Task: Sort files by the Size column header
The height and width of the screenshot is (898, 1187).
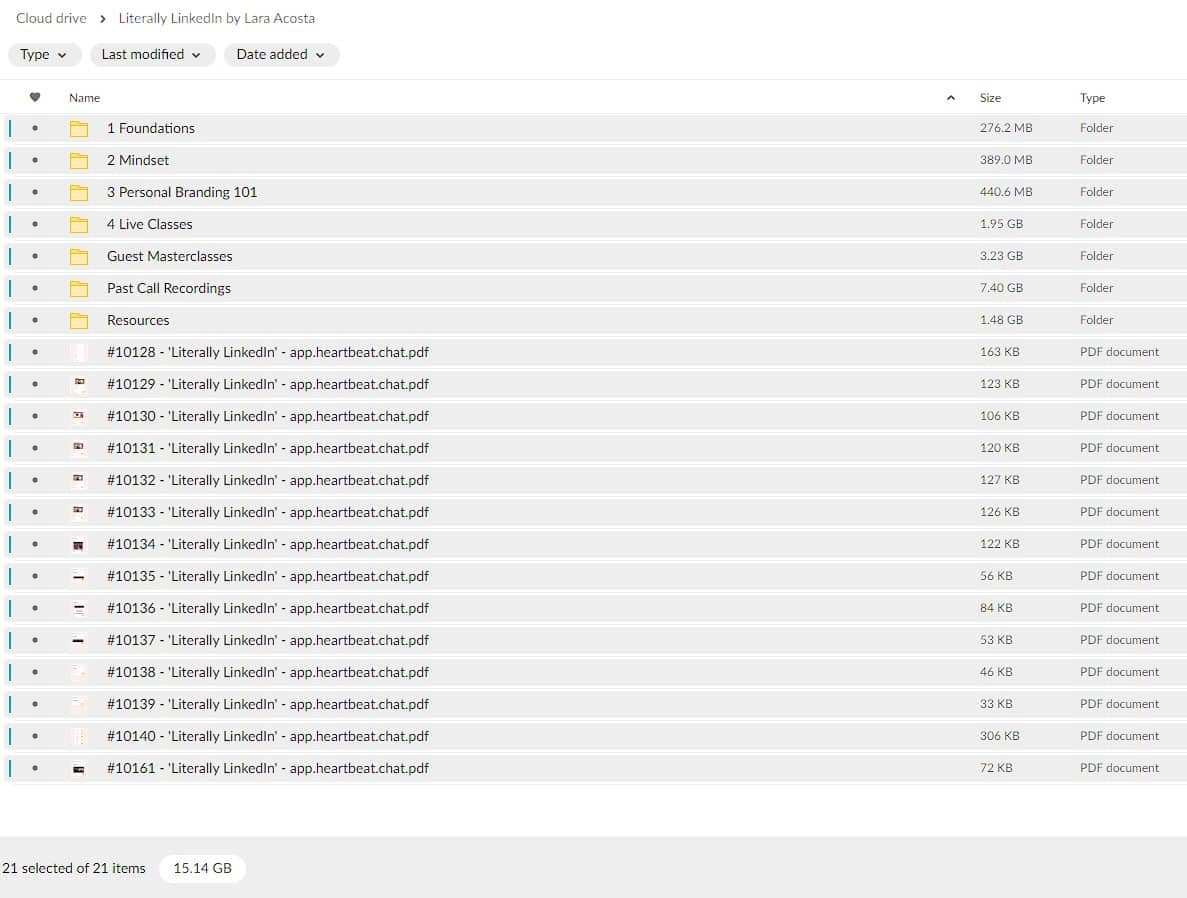Action: [990, 98]
